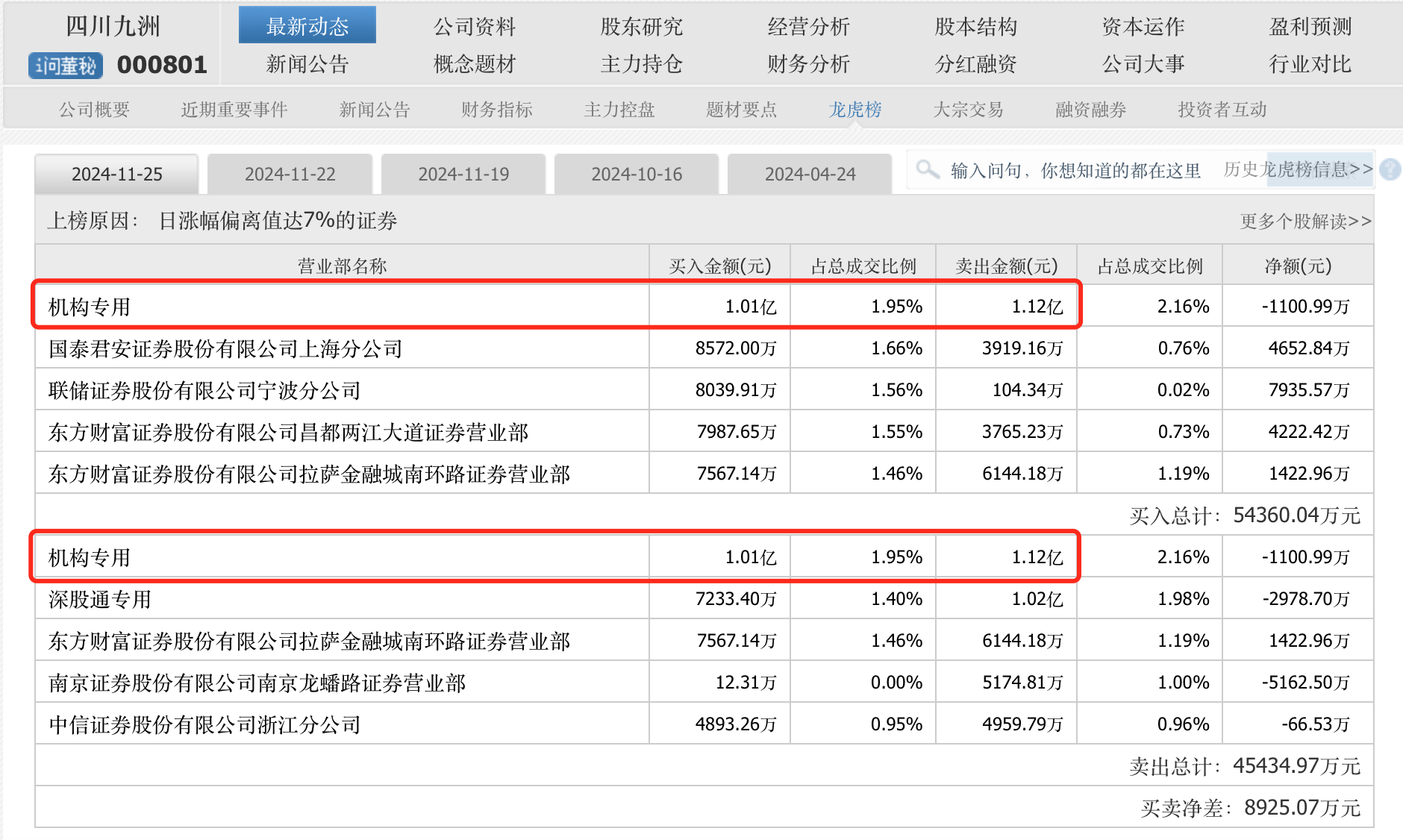Screen dimensions: 1403x840
Task: Select the 2024-11-22 date tab
Action: [290, 175]
